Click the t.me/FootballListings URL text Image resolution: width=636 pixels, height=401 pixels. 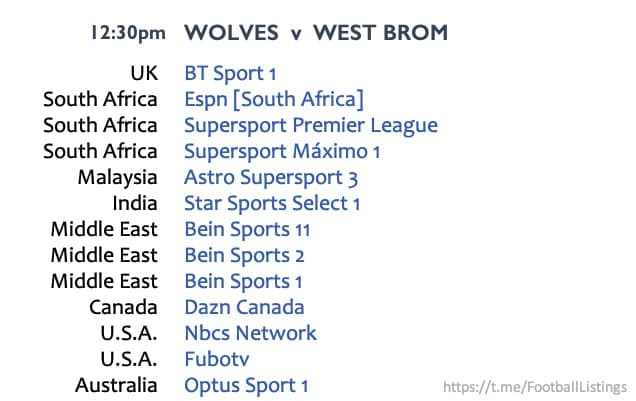click(535, 387)
